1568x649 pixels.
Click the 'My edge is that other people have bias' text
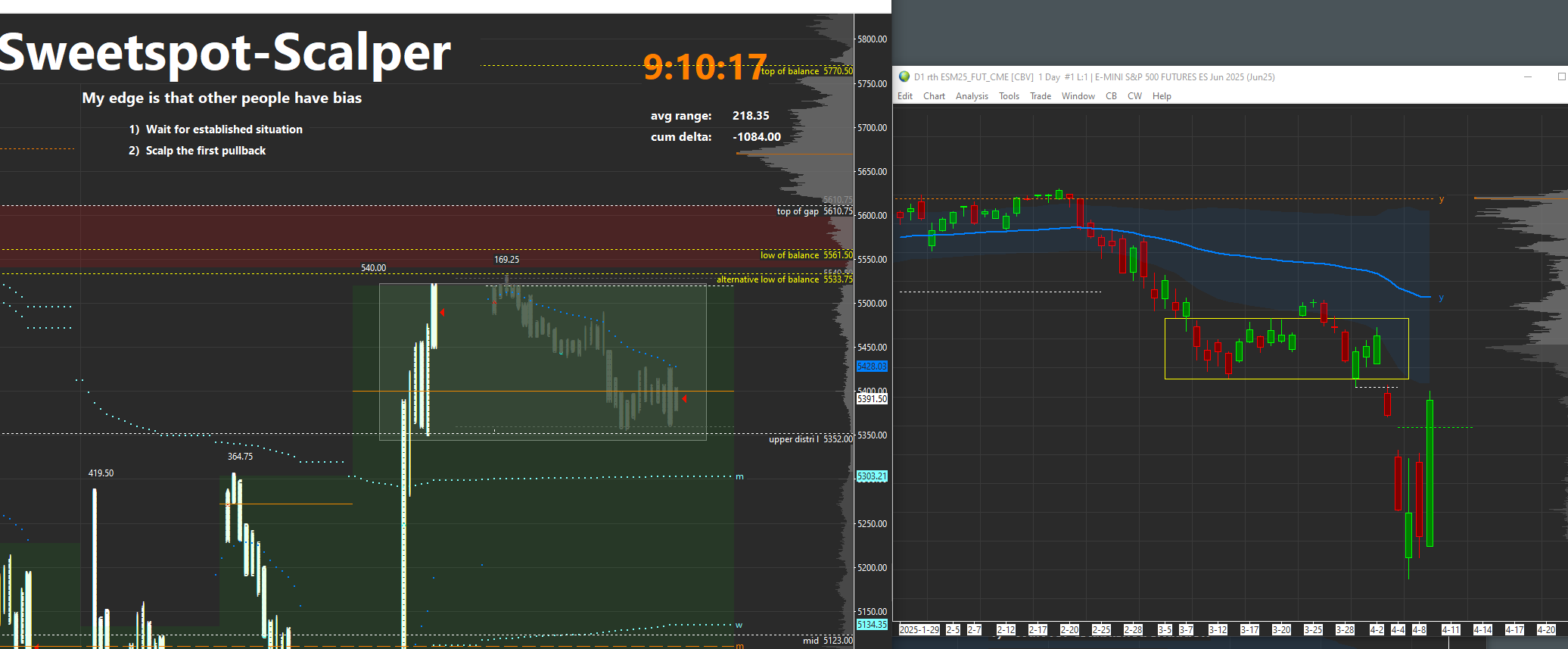(x=222, y=98)
